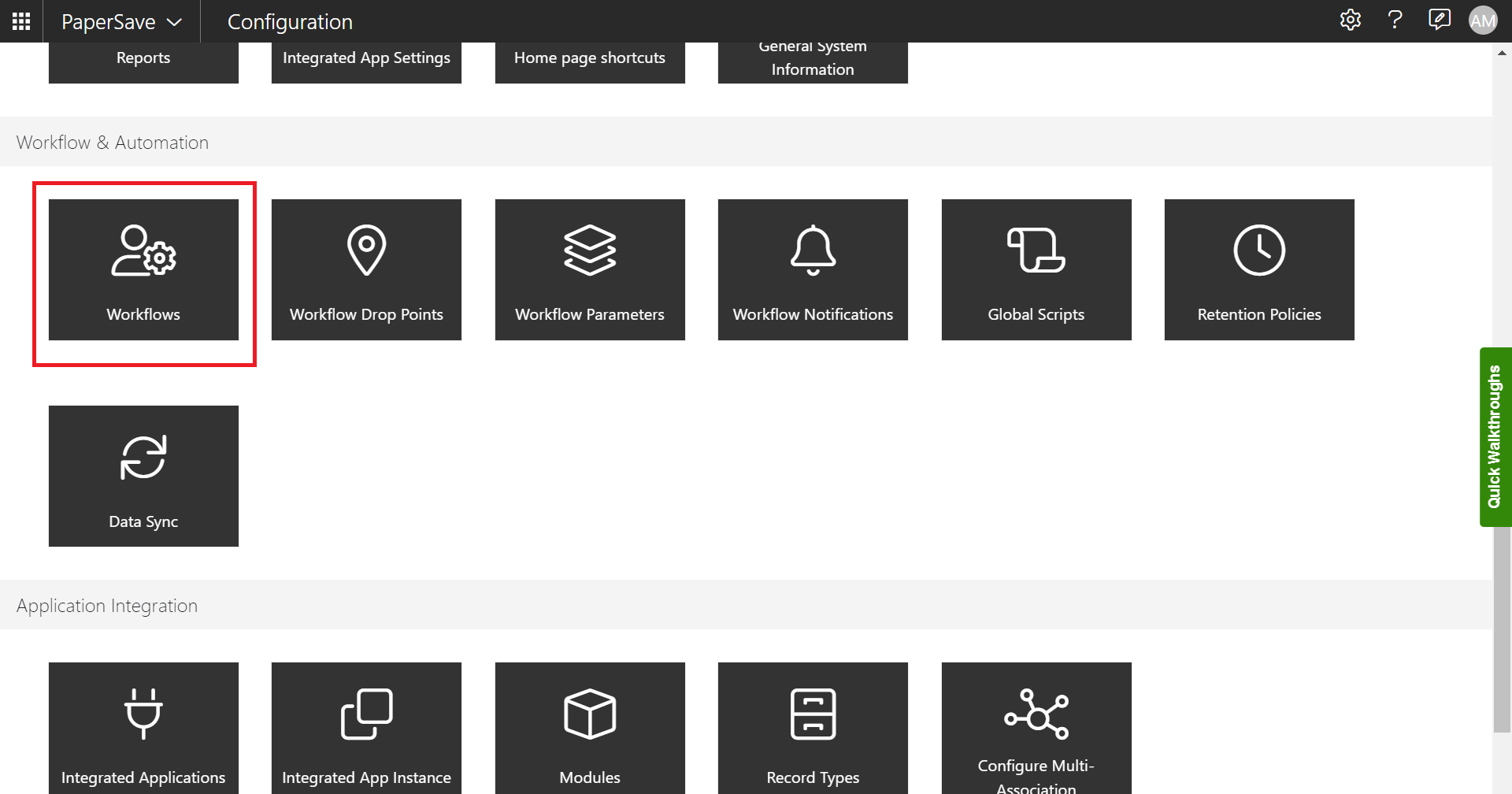Click the Configuration page title
The width and height of the screenshot is (1512, 794).
(x=290, y=22)
